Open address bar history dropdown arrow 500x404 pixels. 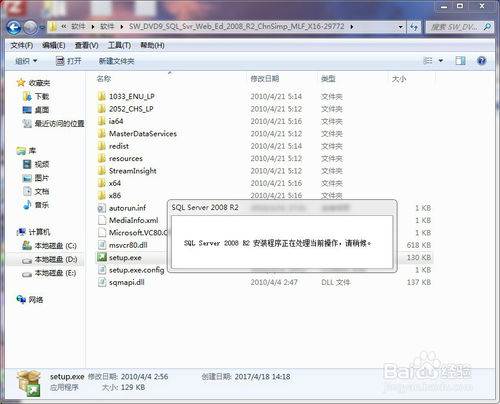[x=400, y=27]
